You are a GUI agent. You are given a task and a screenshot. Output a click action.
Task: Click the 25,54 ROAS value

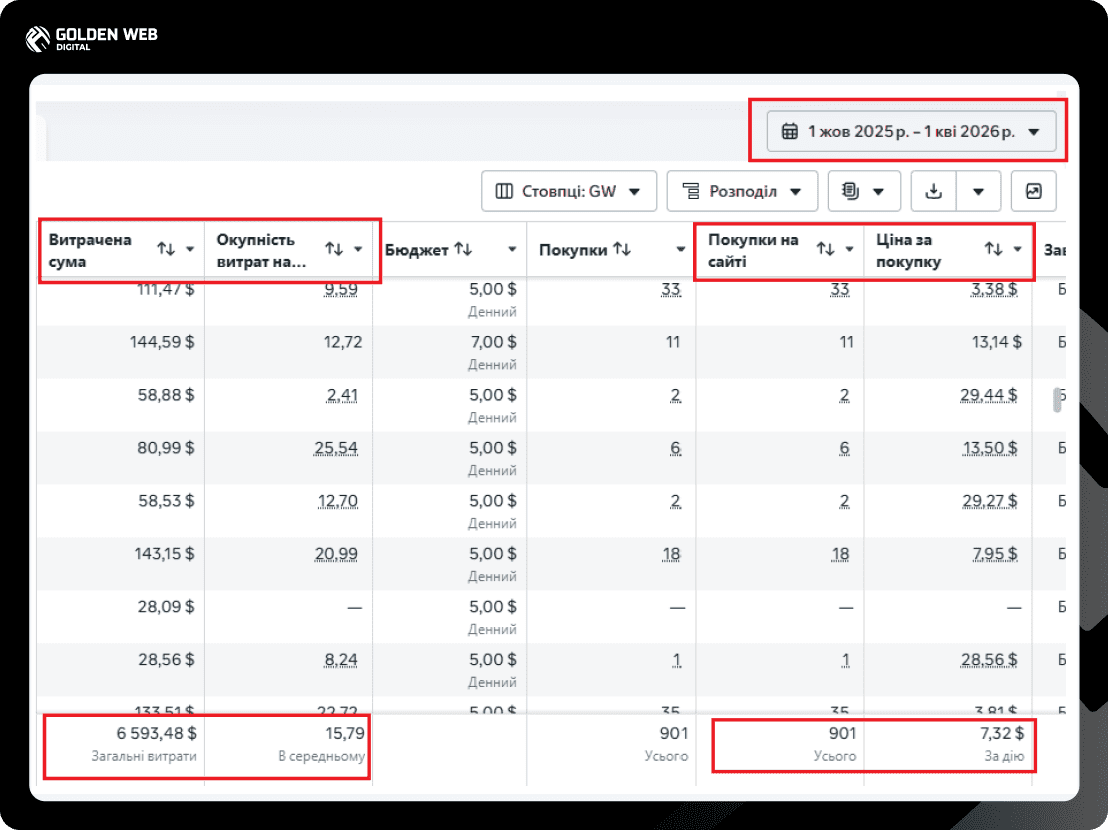tap(336, 448)
